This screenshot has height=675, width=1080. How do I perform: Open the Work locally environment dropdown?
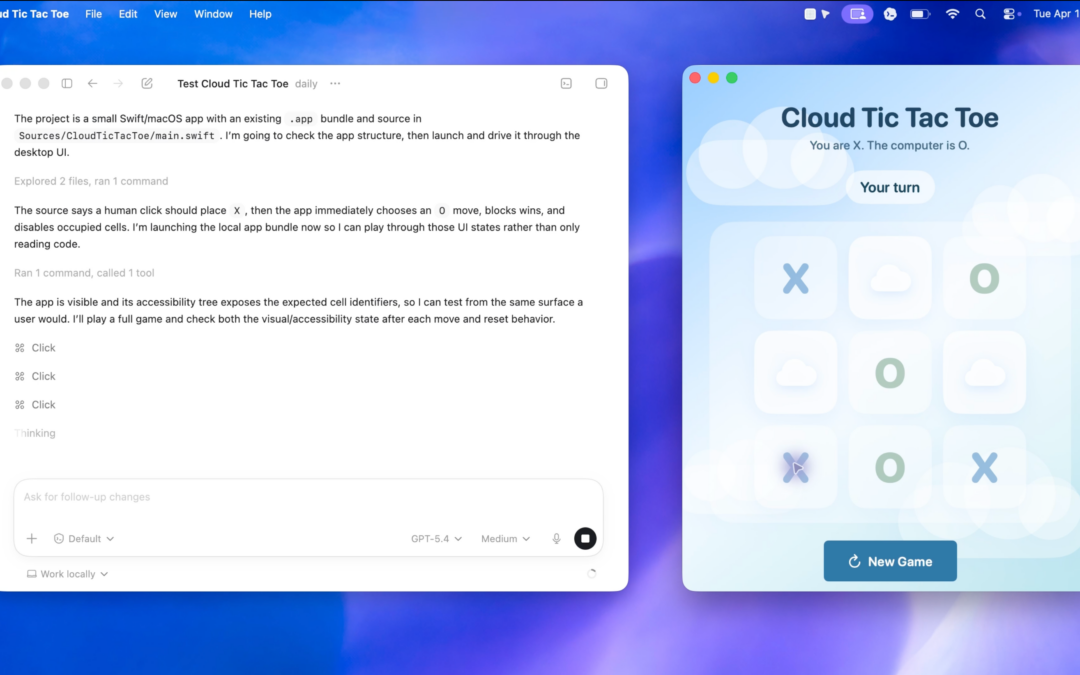66,573
